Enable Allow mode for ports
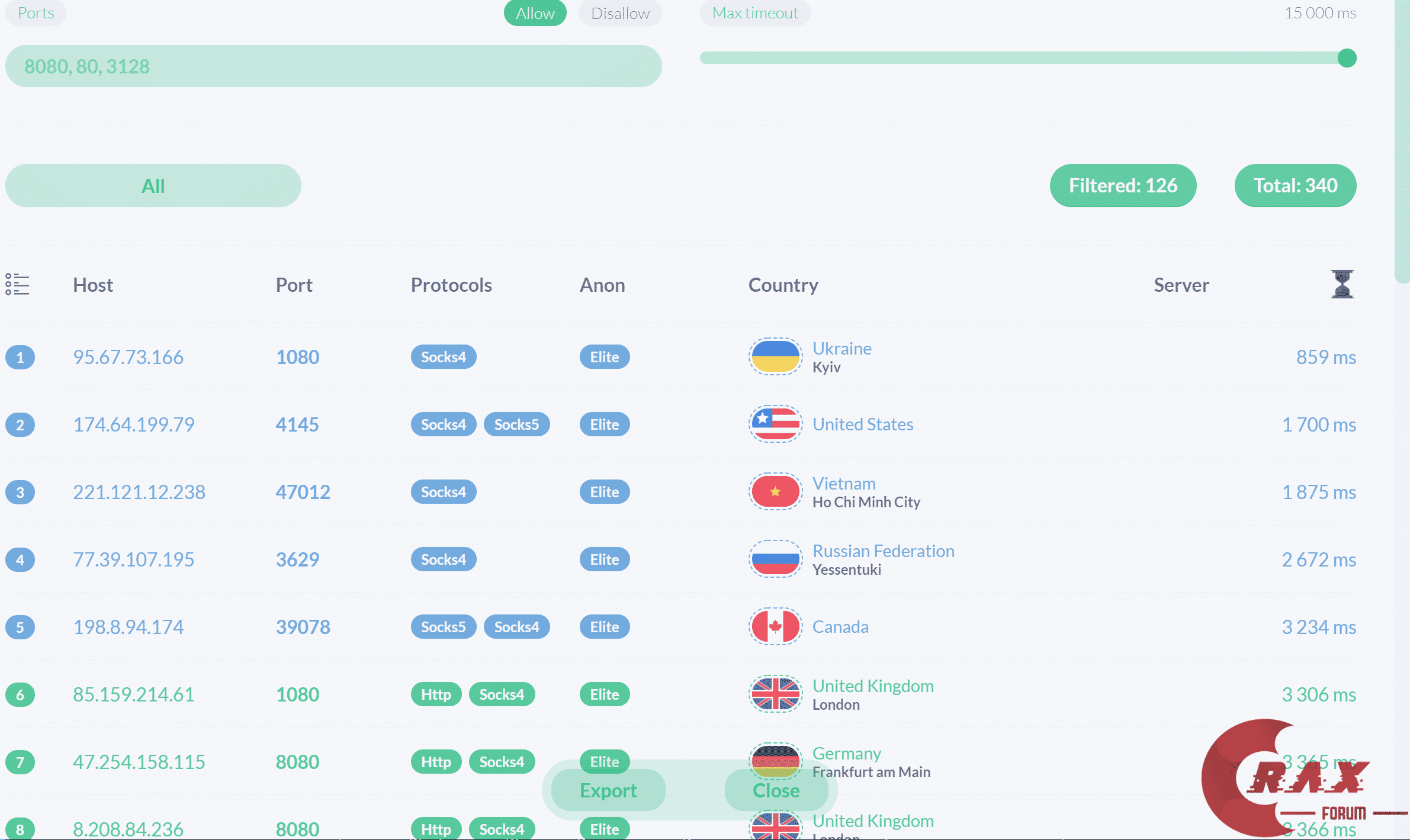 [534, 13]
